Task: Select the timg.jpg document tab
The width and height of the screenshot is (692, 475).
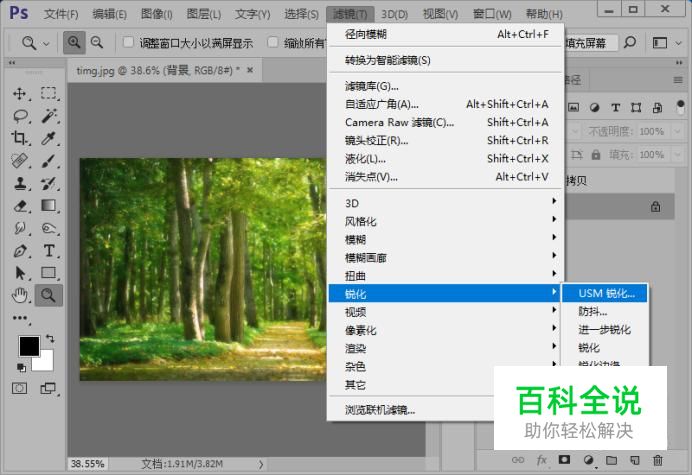Action: coord(164,70)
